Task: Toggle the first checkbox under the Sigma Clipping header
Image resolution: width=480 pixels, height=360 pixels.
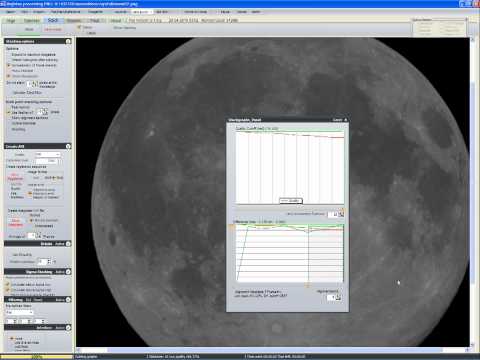Action: [8, 285]
